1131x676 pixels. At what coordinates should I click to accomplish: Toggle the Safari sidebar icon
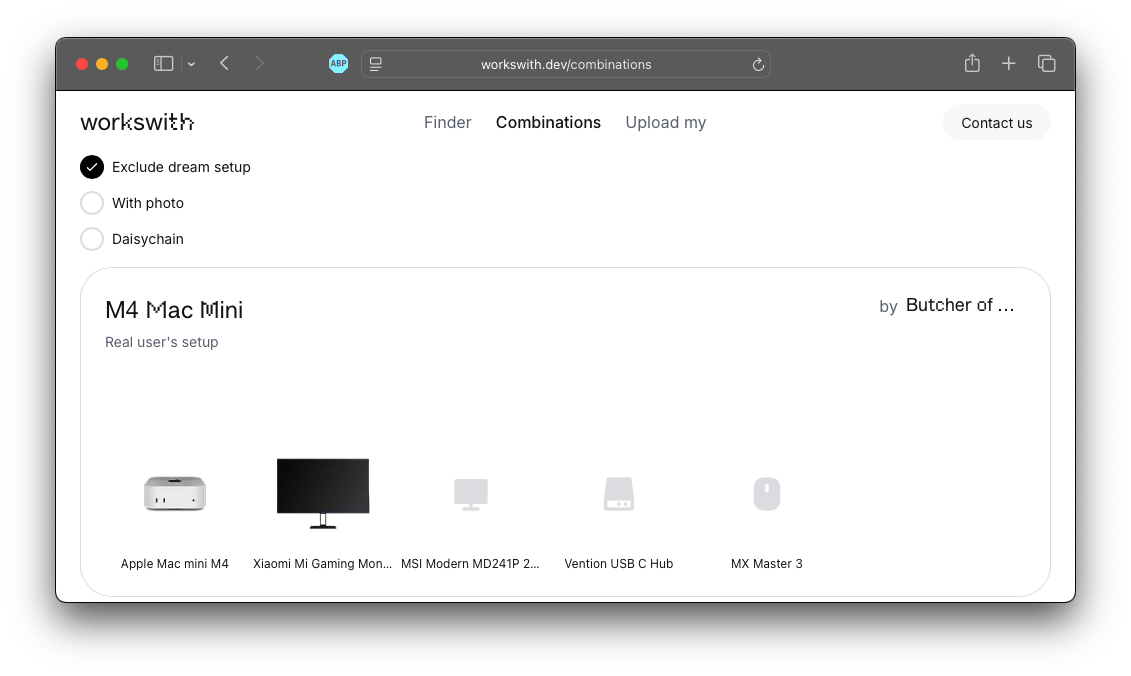[163, 64]
